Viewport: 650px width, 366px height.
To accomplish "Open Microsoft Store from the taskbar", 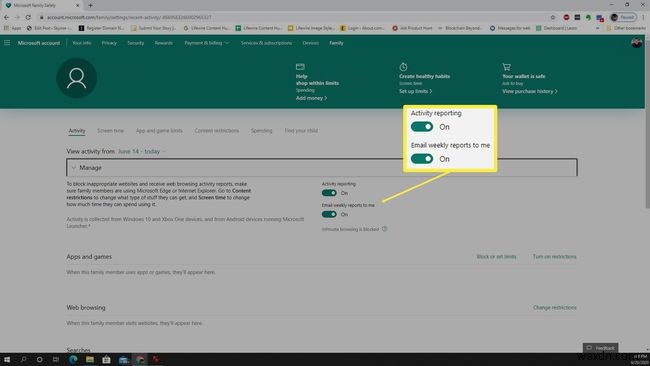I will pos(107,359).
